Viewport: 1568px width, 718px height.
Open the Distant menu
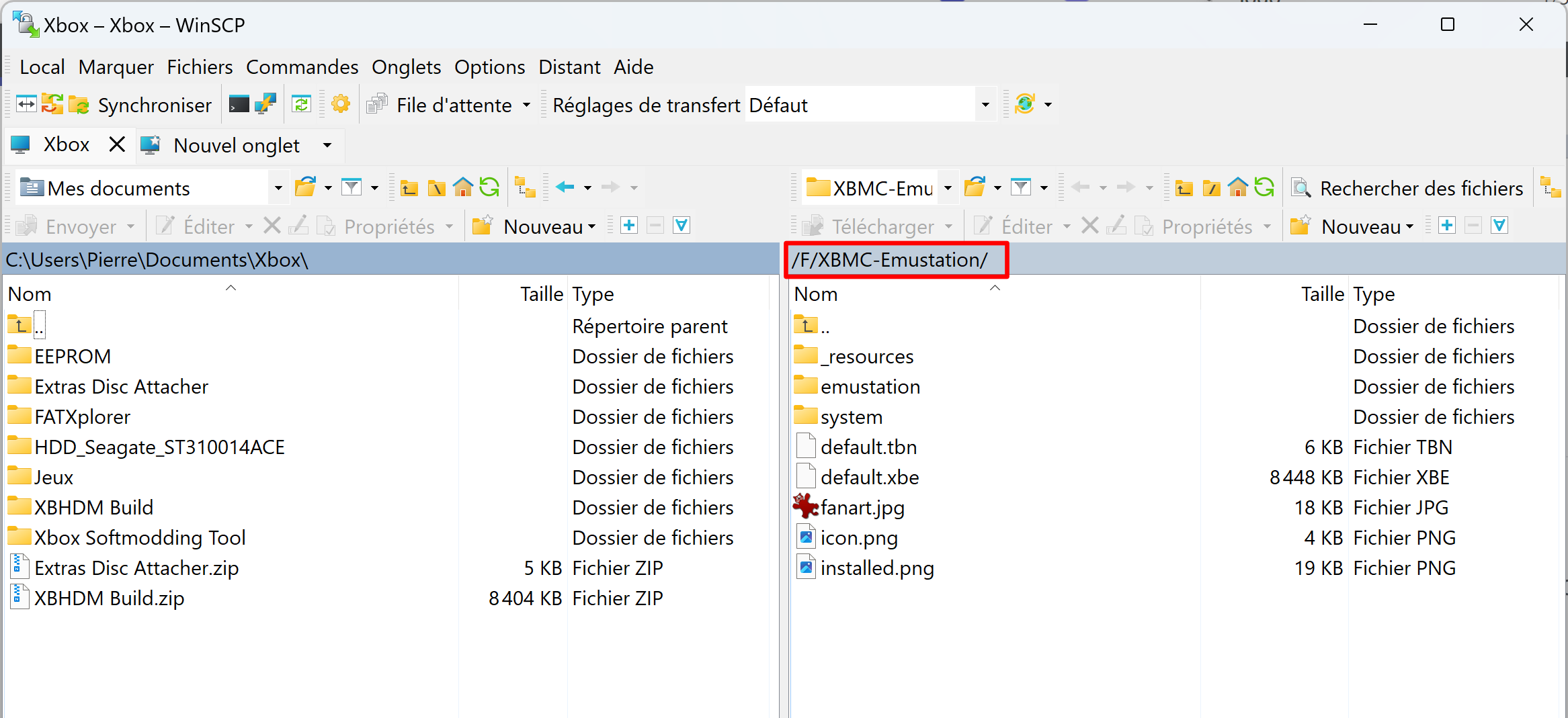(x=569, y=67)
